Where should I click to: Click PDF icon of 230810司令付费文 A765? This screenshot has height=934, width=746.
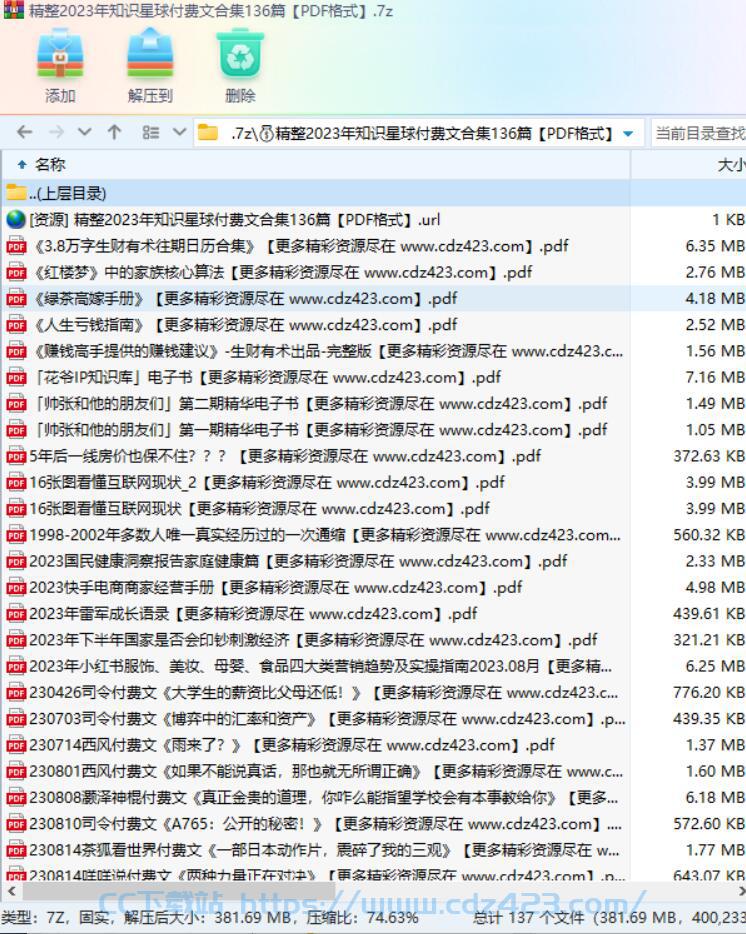(x=16, y=824)
